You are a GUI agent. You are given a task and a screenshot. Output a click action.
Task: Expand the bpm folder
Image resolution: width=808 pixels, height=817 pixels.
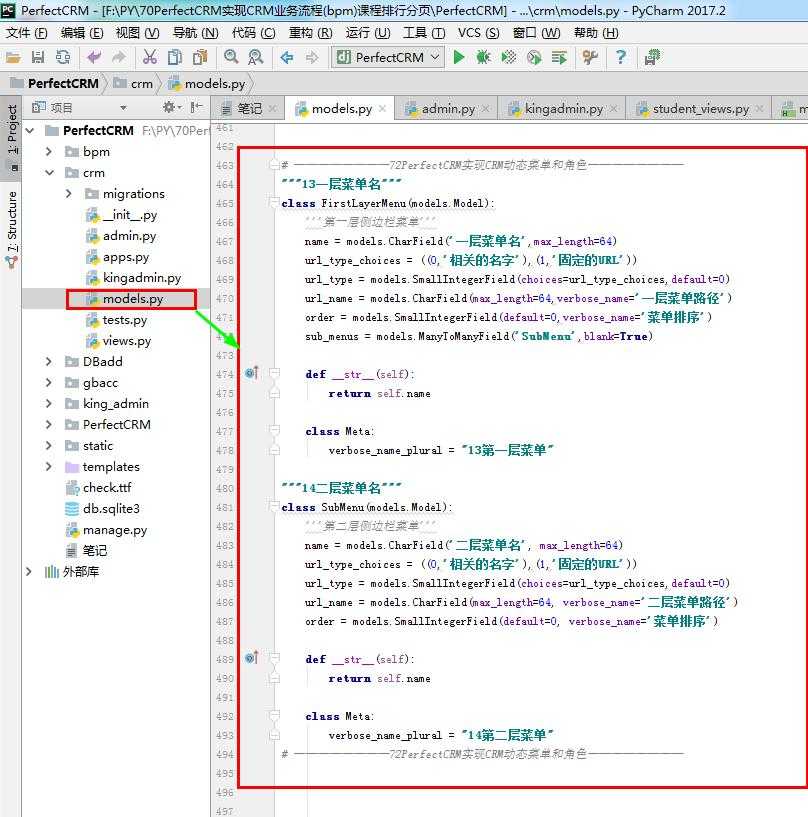pyautogui.click(x=48, y=152)
